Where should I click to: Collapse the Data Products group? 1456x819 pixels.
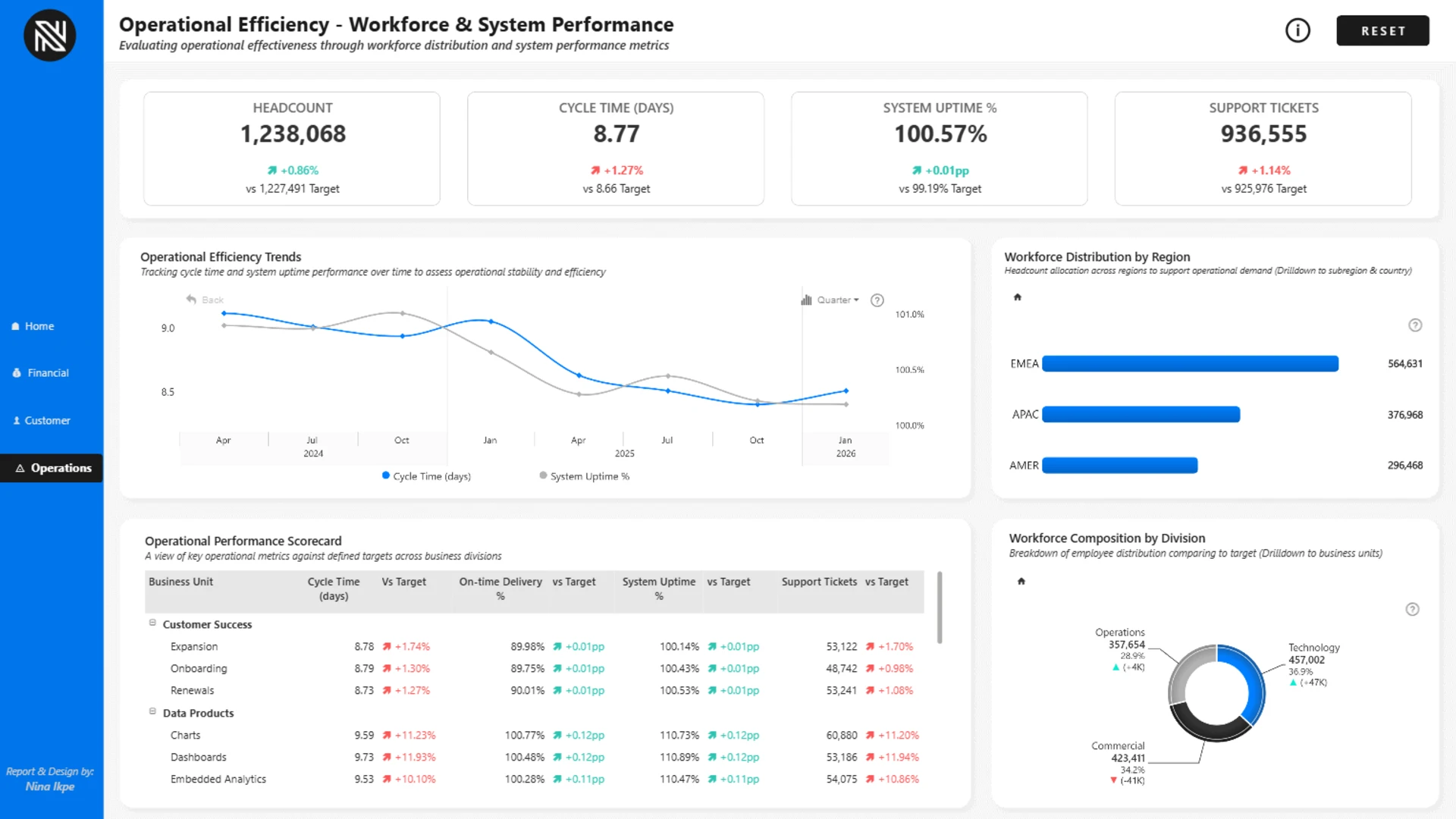(x=152, y=712)
